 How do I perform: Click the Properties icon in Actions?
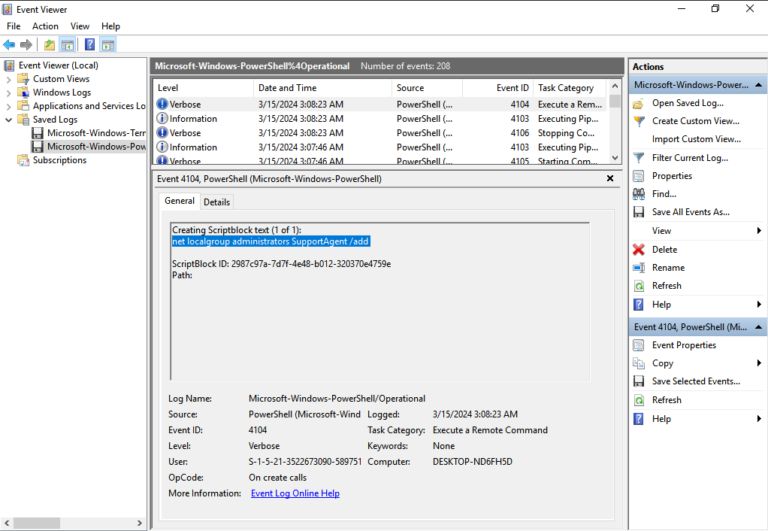pos(639,176)
